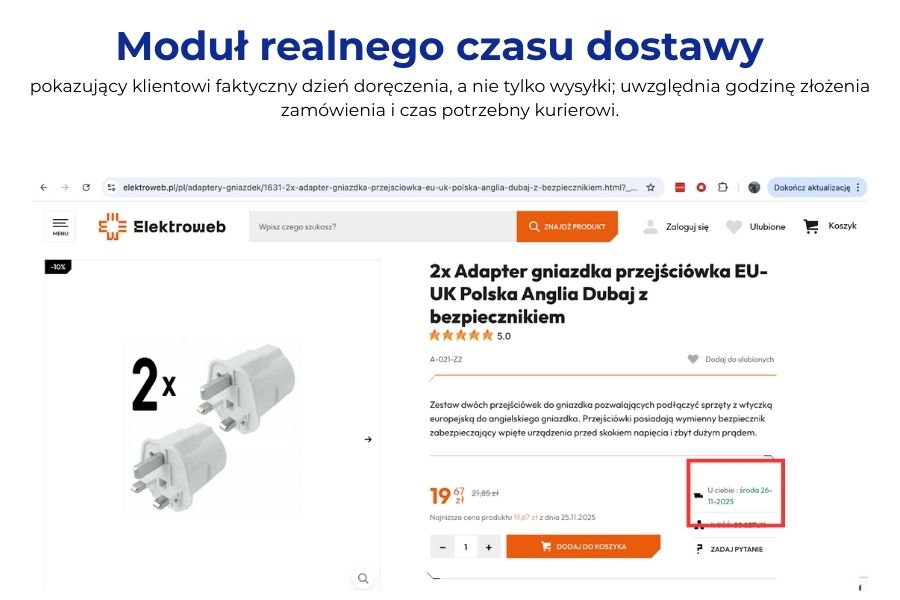Click the browser back arrow
This screenshot has height=600, width=900.
pyautogui.click(x=44, y=187)
